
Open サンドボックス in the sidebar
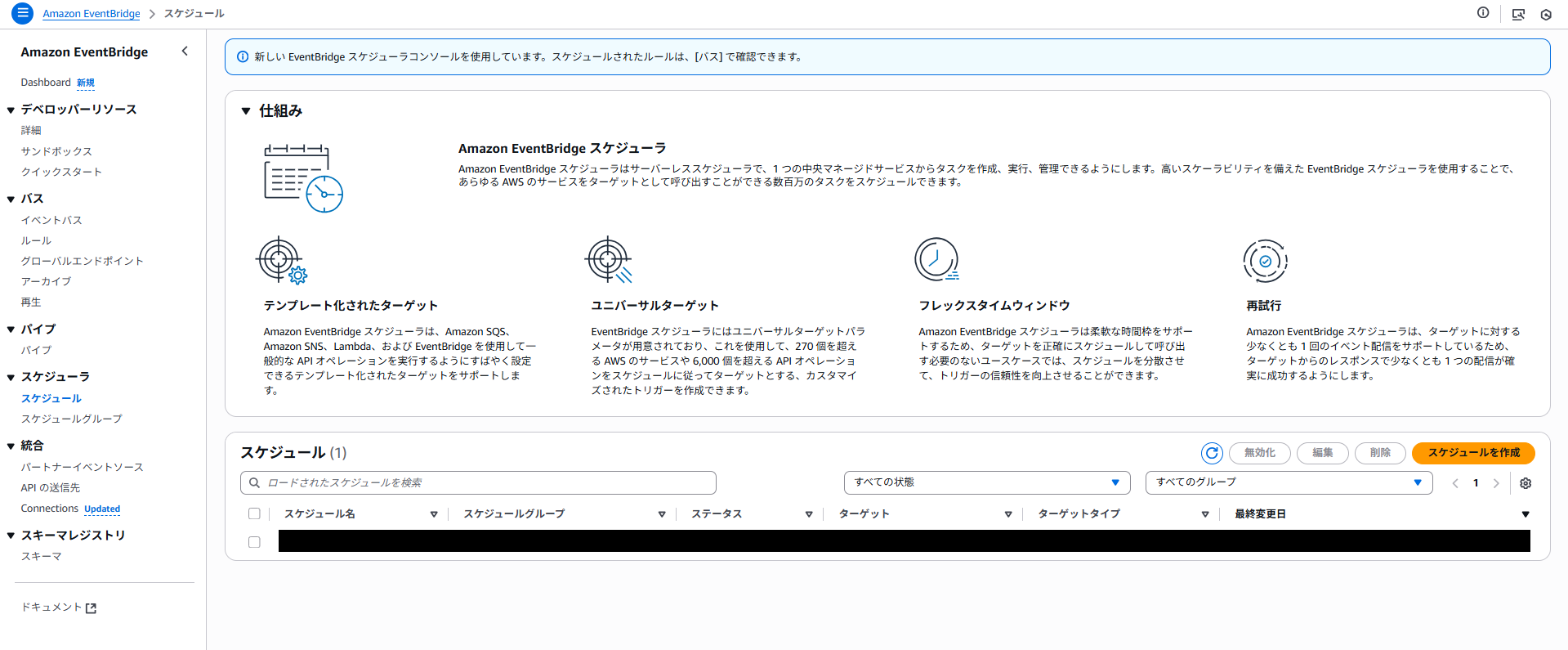pos(56,151)
